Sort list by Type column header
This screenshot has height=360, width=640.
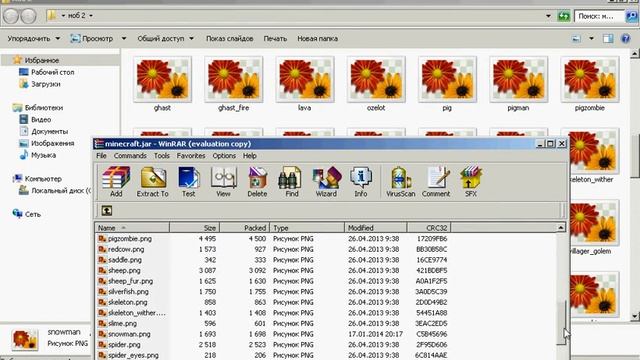pyautogui.click(x=307, y=228)
